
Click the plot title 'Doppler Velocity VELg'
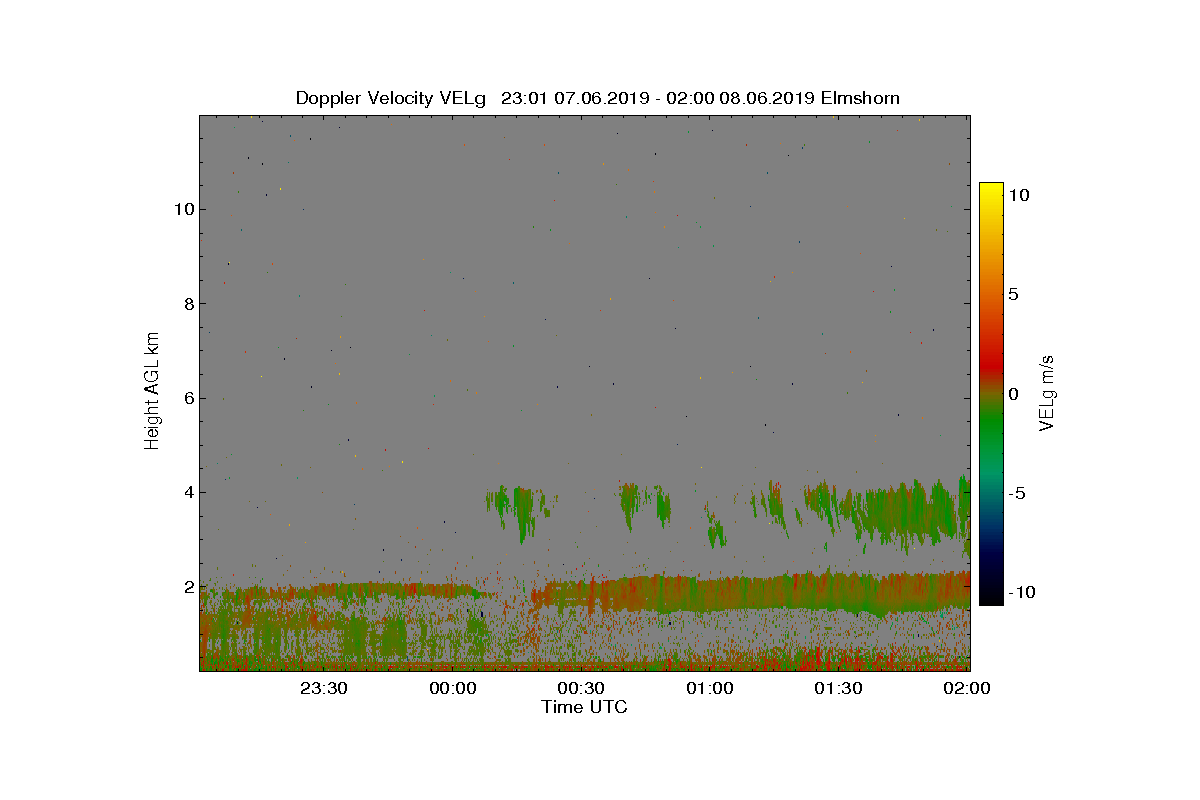390,98
